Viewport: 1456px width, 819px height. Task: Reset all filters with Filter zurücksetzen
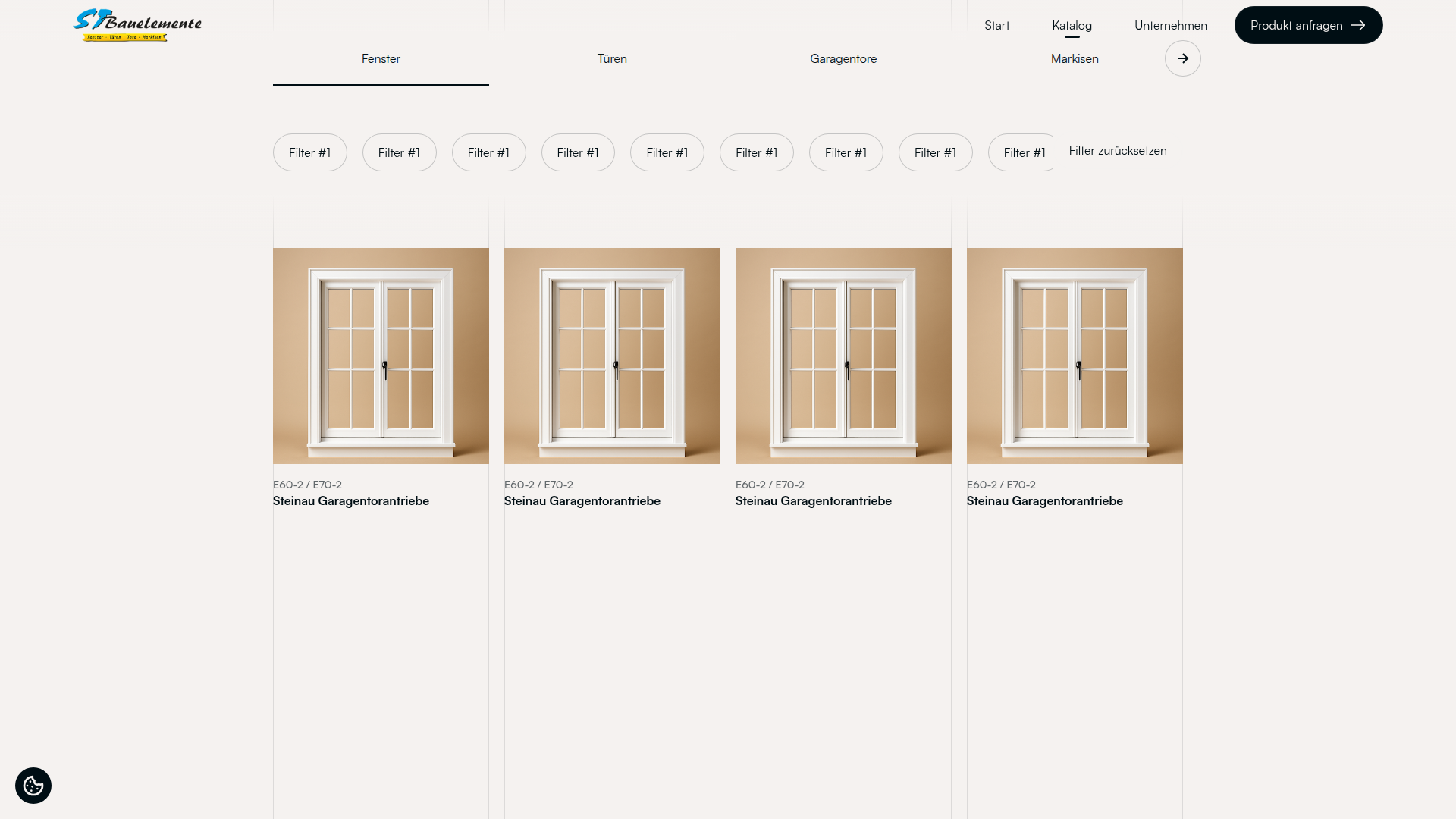1117,150
